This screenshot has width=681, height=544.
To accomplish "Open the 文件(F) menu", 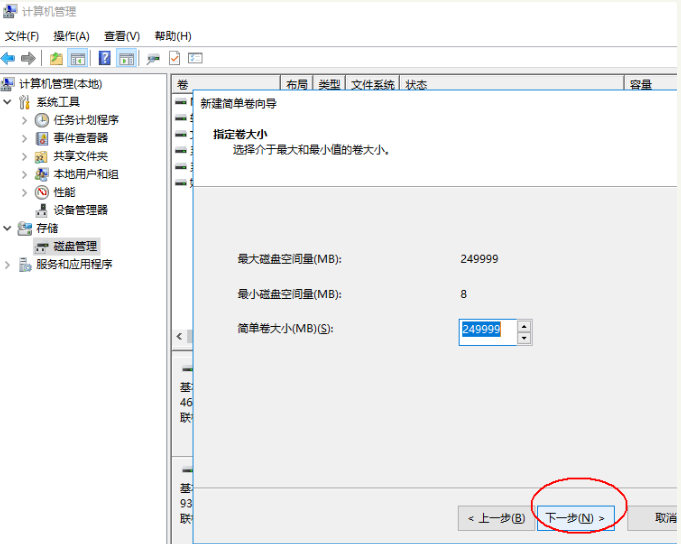I will pyautogui.click(x=22, y=36).
